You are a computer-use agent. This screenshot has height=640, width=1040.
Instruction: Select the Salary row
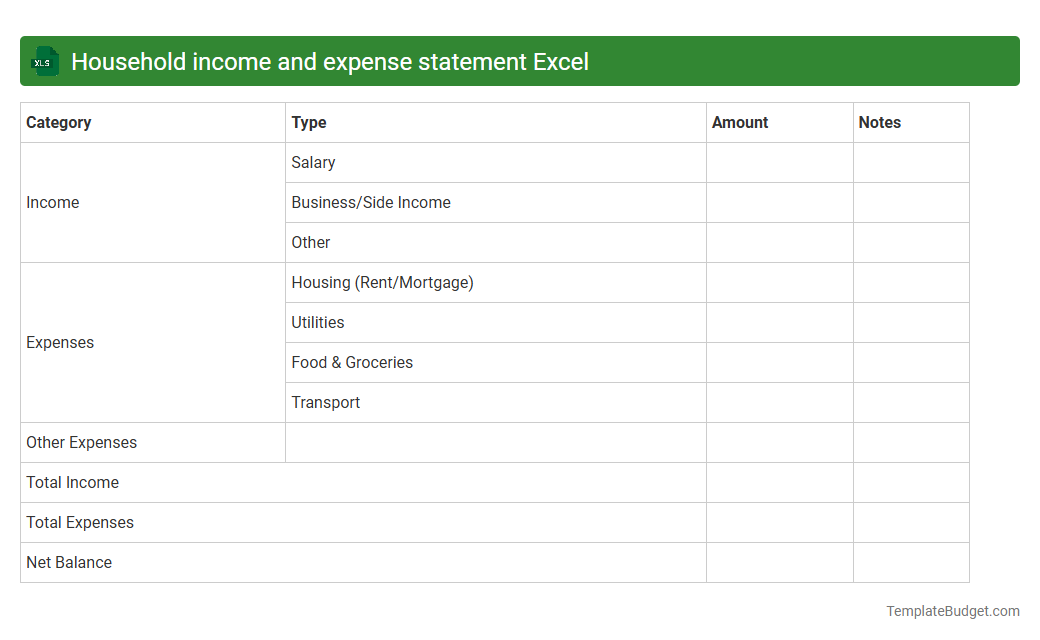coord(313,162)
